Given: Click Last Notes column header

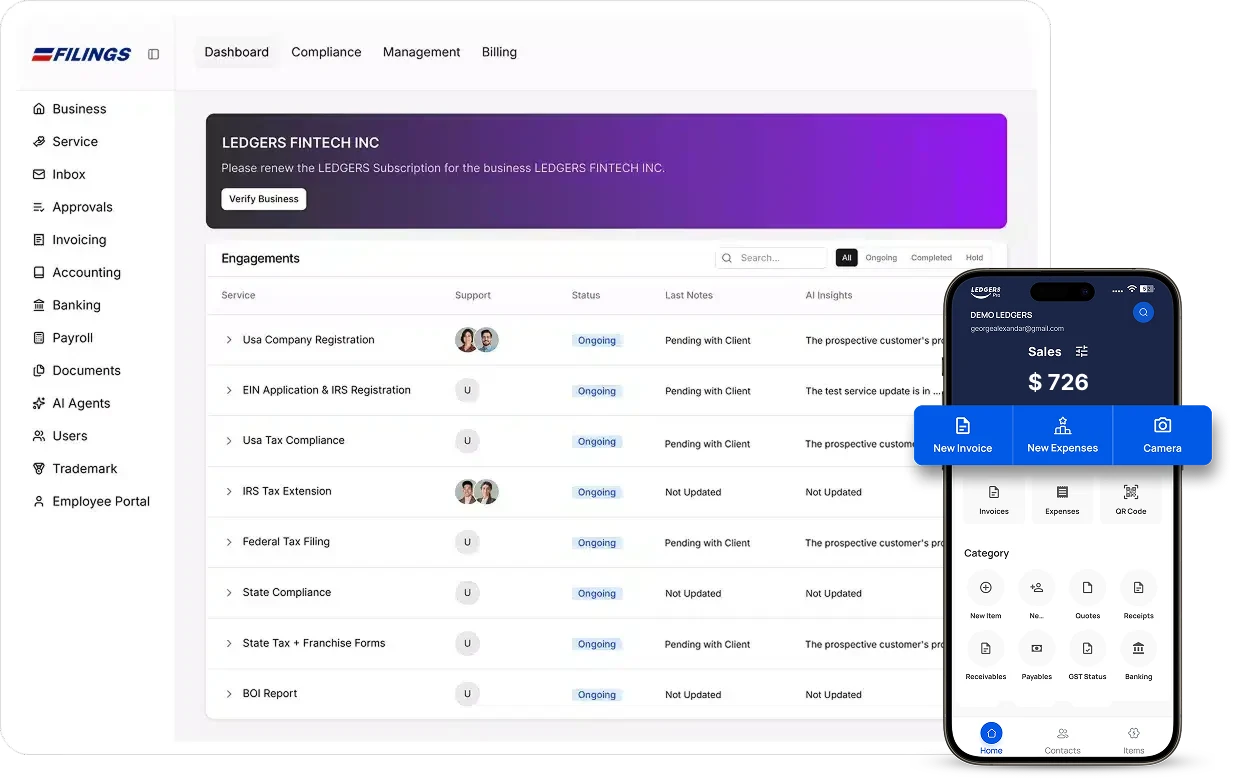Looking at the screenshot, I should tap(689, 295).
